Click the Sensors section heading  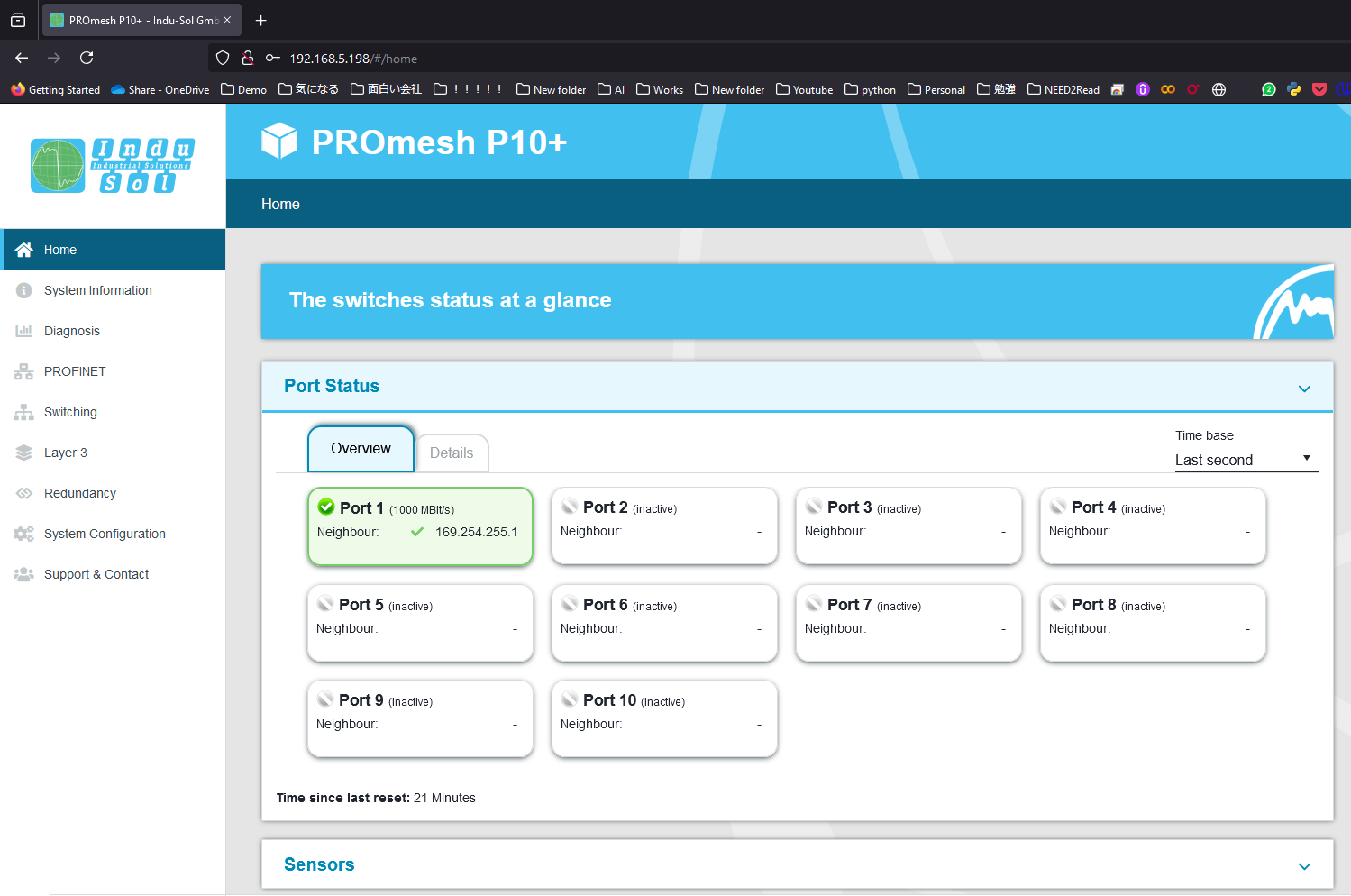point(319,864)
